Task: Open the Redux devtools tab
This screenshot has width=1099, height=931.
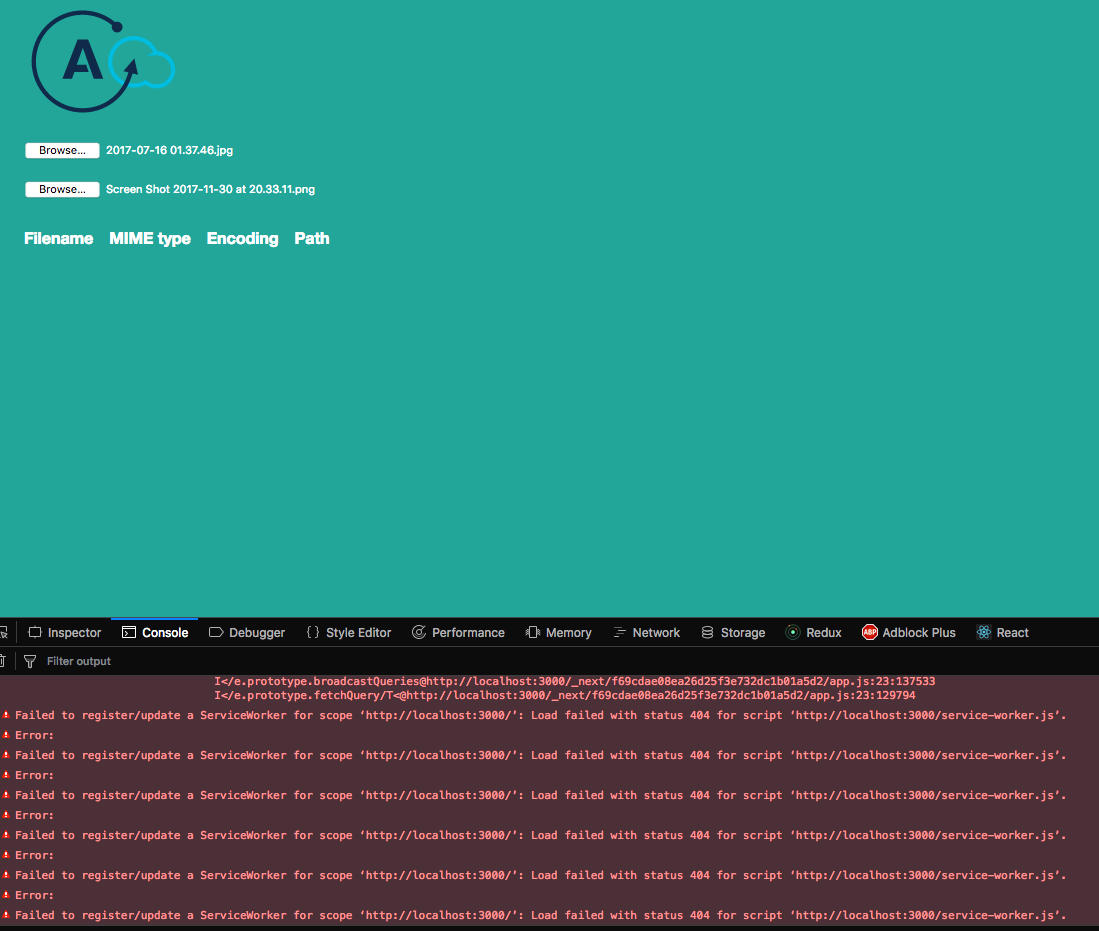Action: pos(814,632)
